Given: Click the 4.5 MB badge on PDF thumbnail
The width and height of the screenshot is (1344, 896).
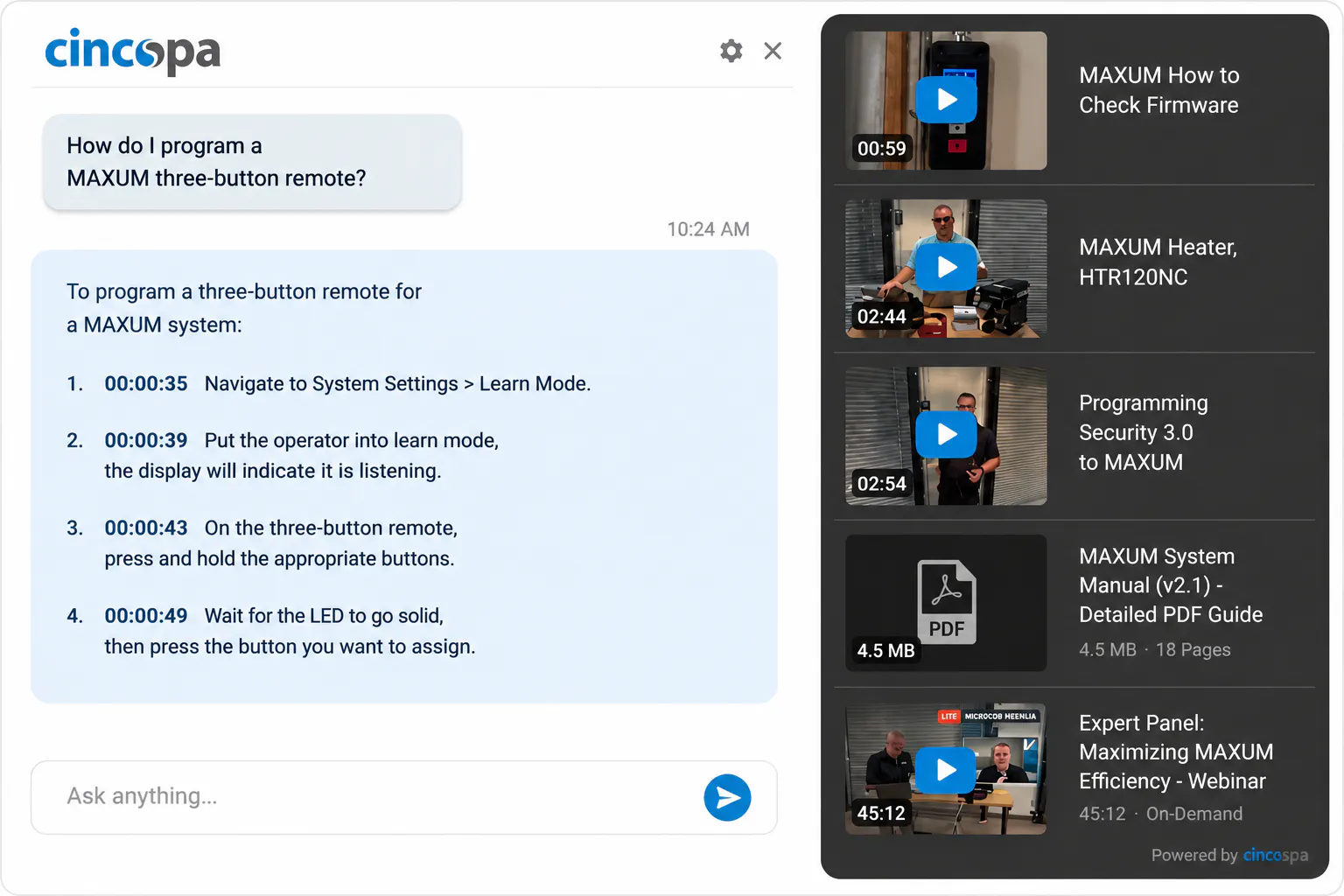Looking at the screenshot, I should pyautogui.click(x=885, y=650).
